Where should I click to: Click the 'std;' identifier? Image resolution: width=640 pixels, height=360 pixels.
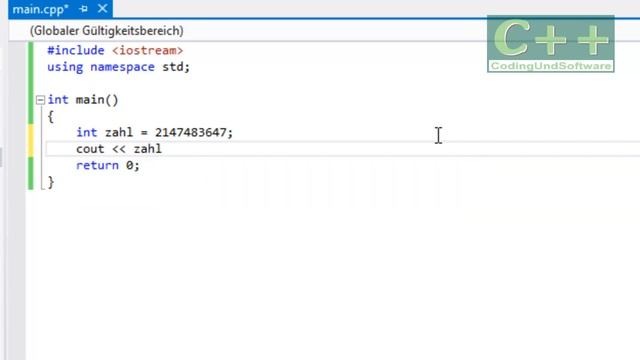click(176, 67)
